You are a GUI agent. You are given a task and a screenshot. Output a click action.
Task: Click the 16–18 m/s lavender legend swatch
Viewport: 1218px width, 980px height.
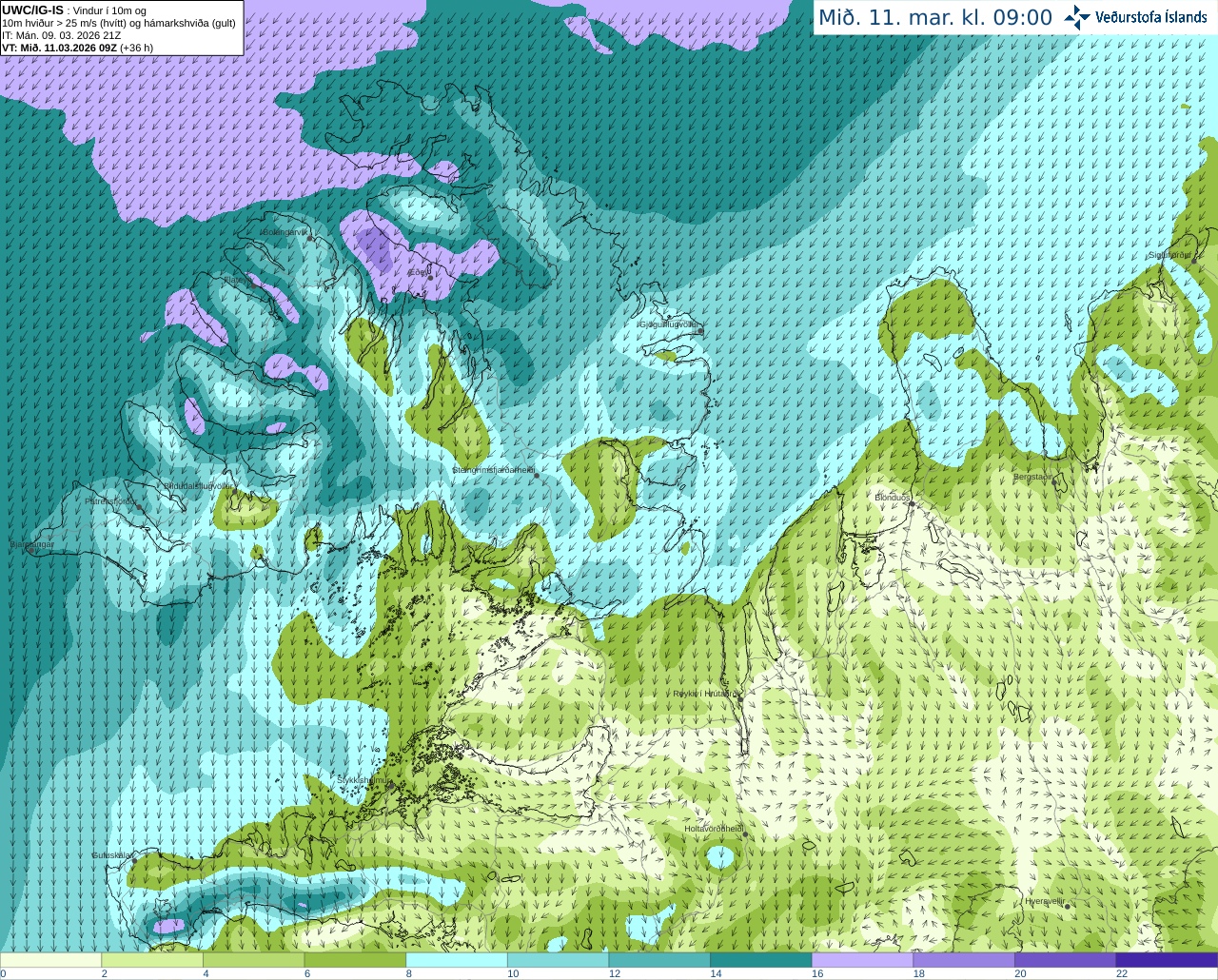[x=862, y=960]
